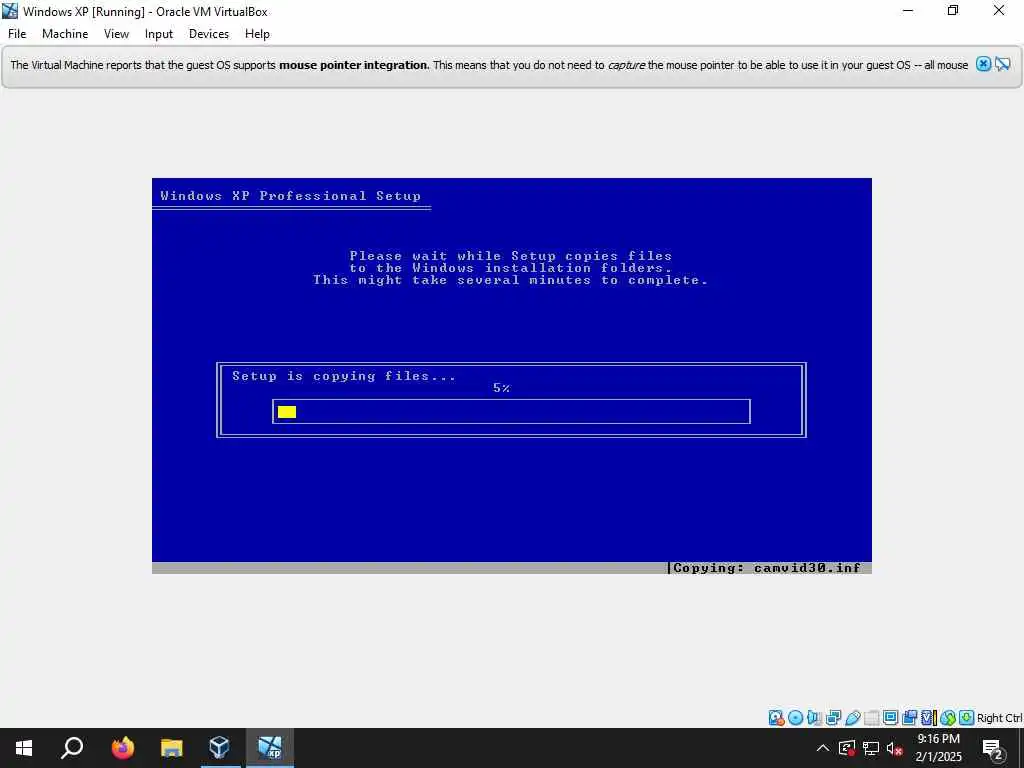
Task: Click the 'Windows XP Professional Setup' heading
Action: pyautogui.click(x=291, y=196)
